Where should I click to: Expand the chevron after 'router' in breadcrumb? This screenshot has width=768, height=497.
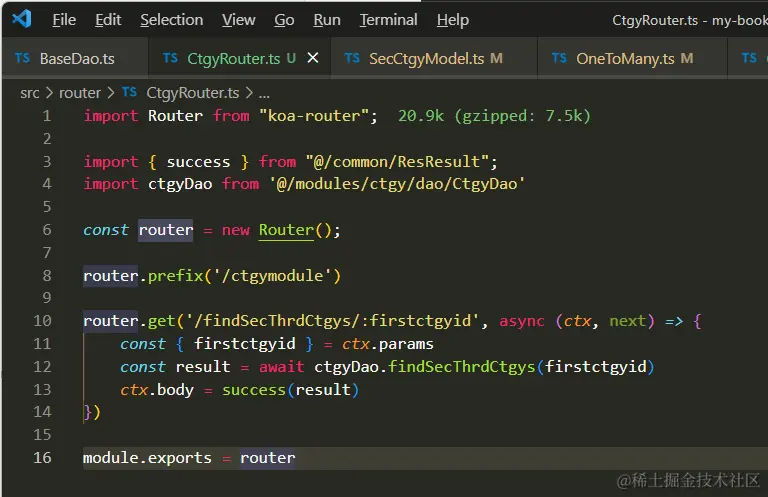point(111,93)
